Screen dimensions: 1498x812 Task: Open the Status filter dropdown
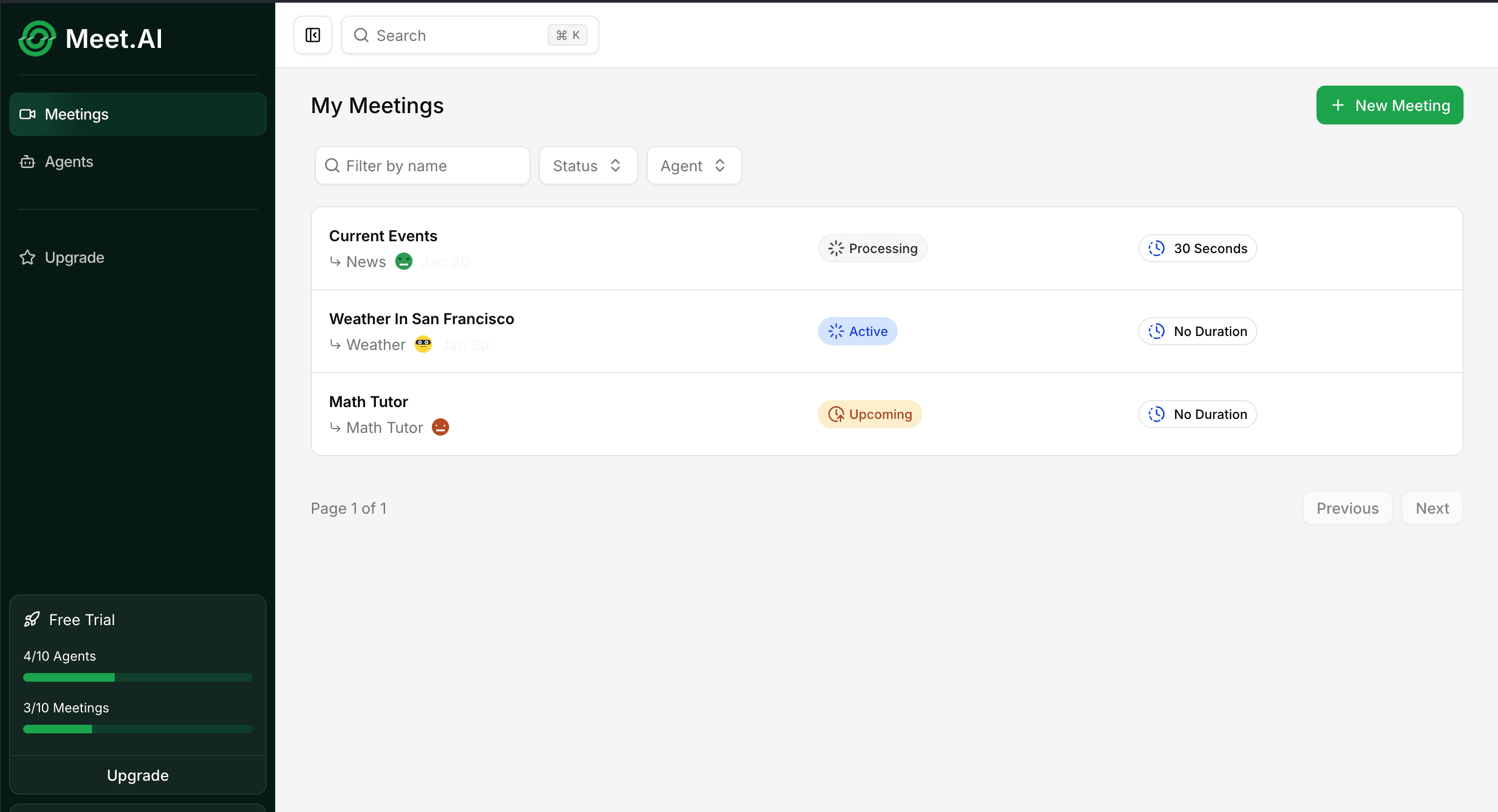pyautogui.click(x=588, y=166)
